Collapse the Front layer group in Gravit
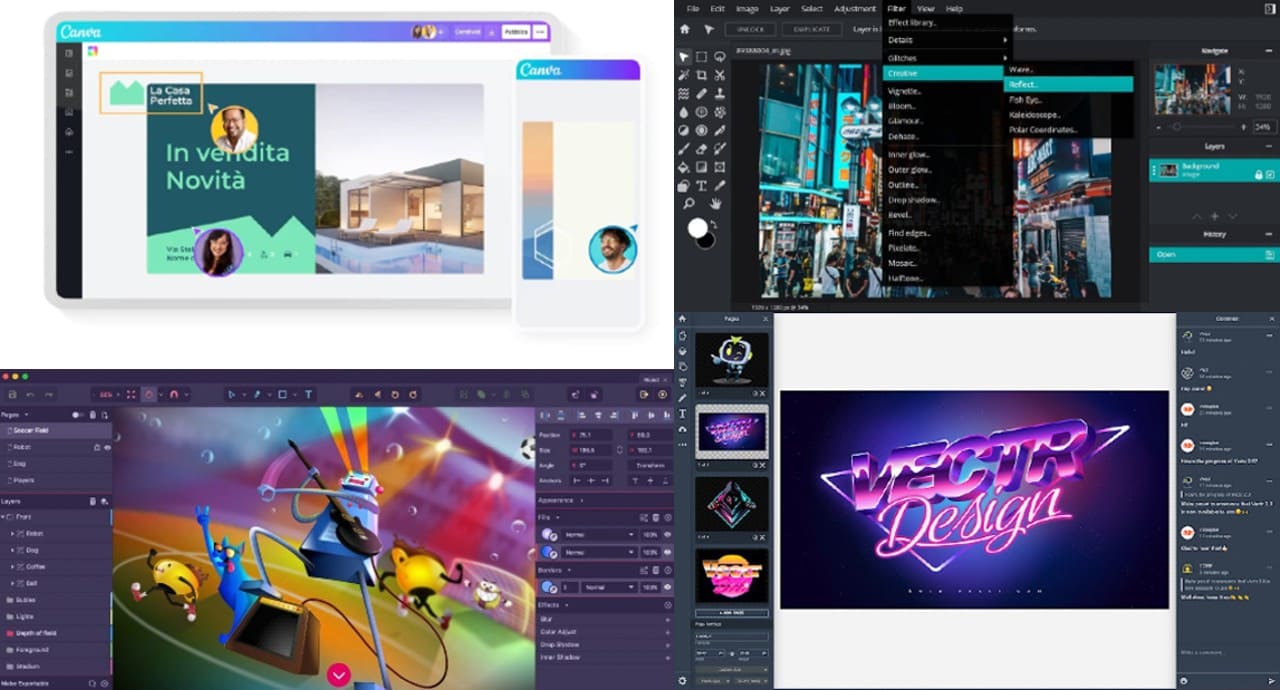Viewport: 1280px width, 690px height. tap(3, 517)
